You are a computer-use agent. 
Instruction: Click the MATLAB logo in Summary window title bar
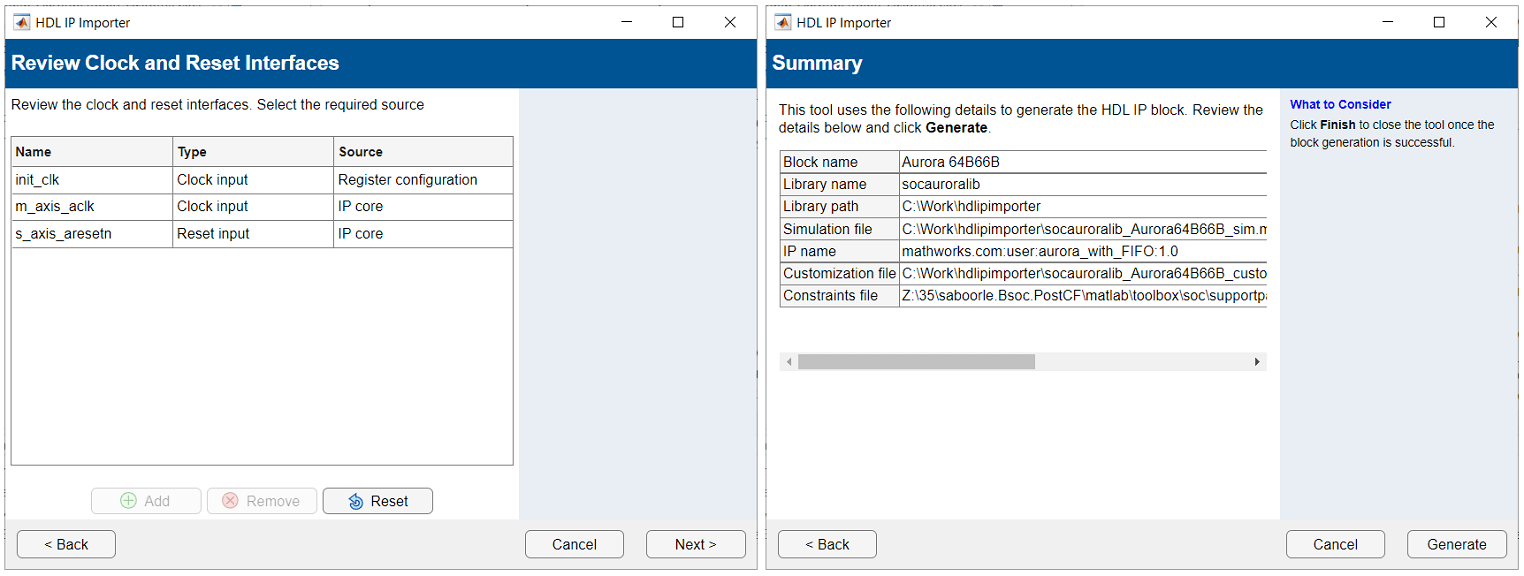[782, 22]
